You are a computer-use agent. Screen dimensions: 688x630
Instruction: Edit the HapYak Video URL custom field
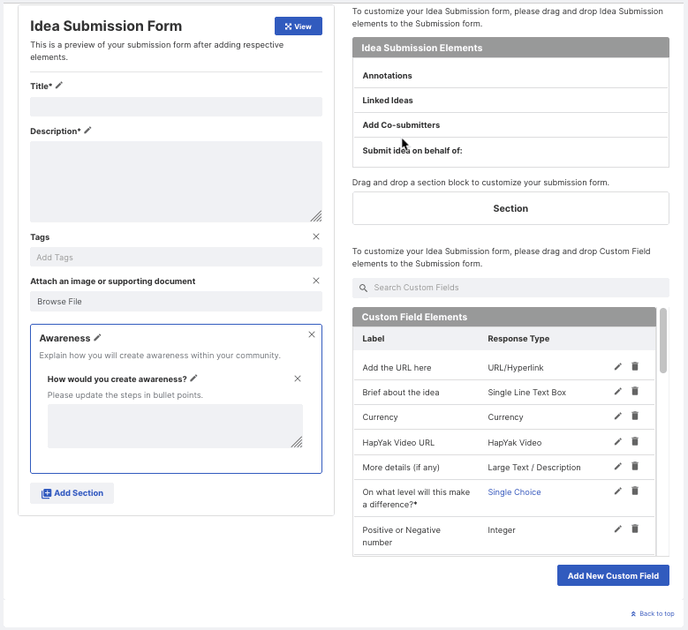point(618,442)
